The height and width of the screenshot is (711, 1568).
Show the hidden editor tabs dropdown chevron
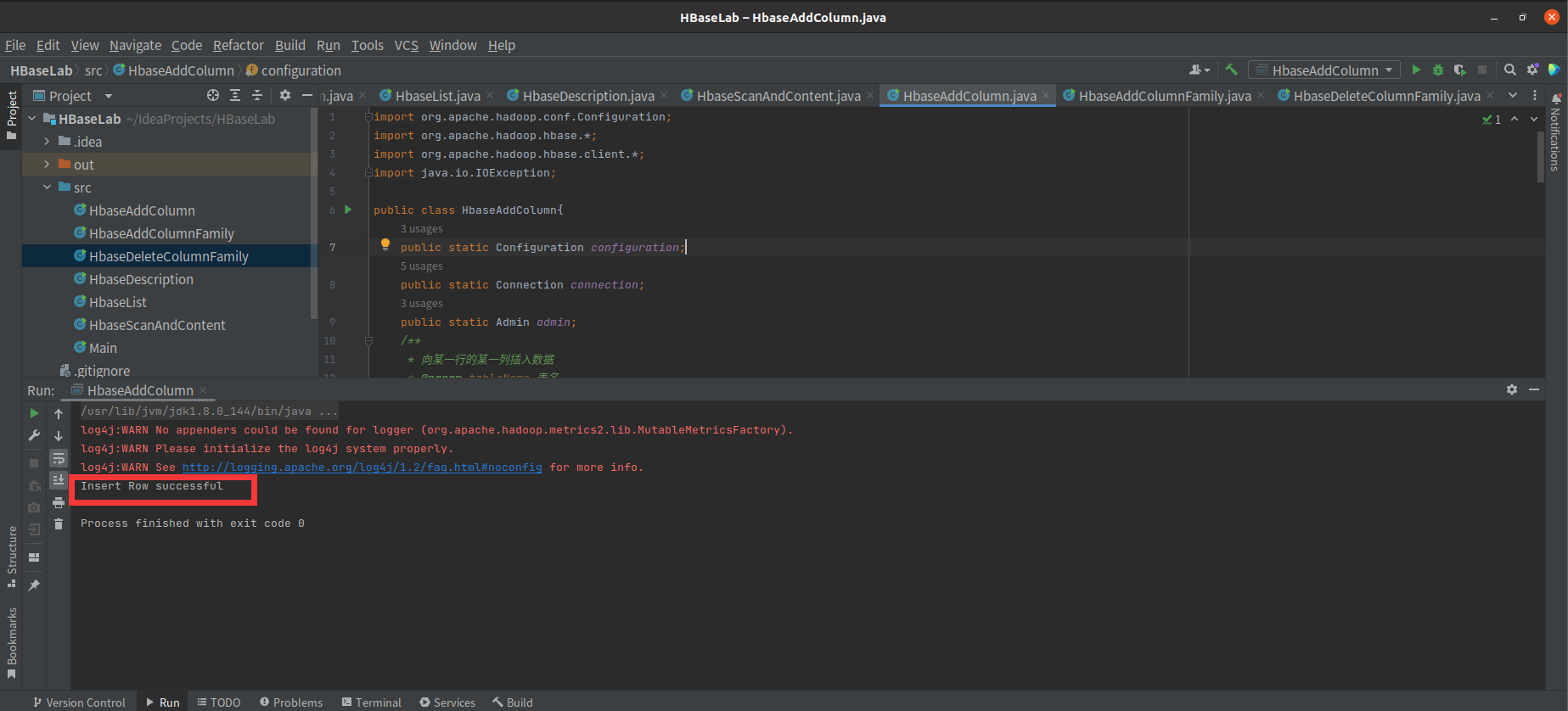pos(1513,95)
